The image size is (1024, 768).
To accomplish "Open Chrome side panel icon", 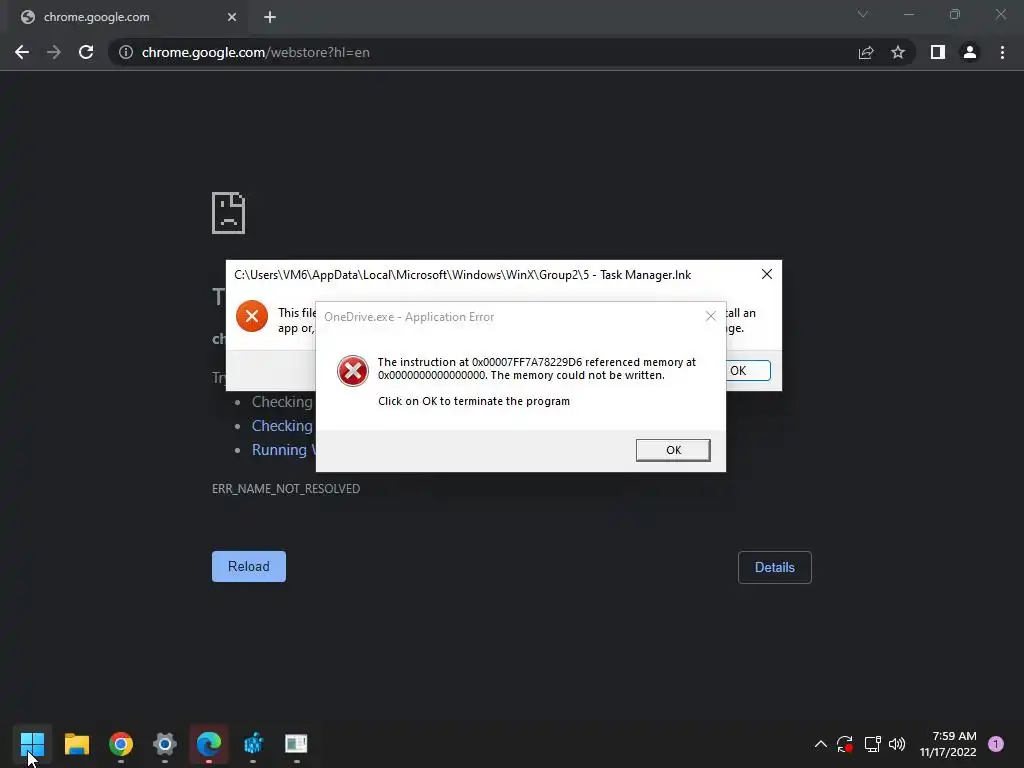I will click(x=938, y=52).
